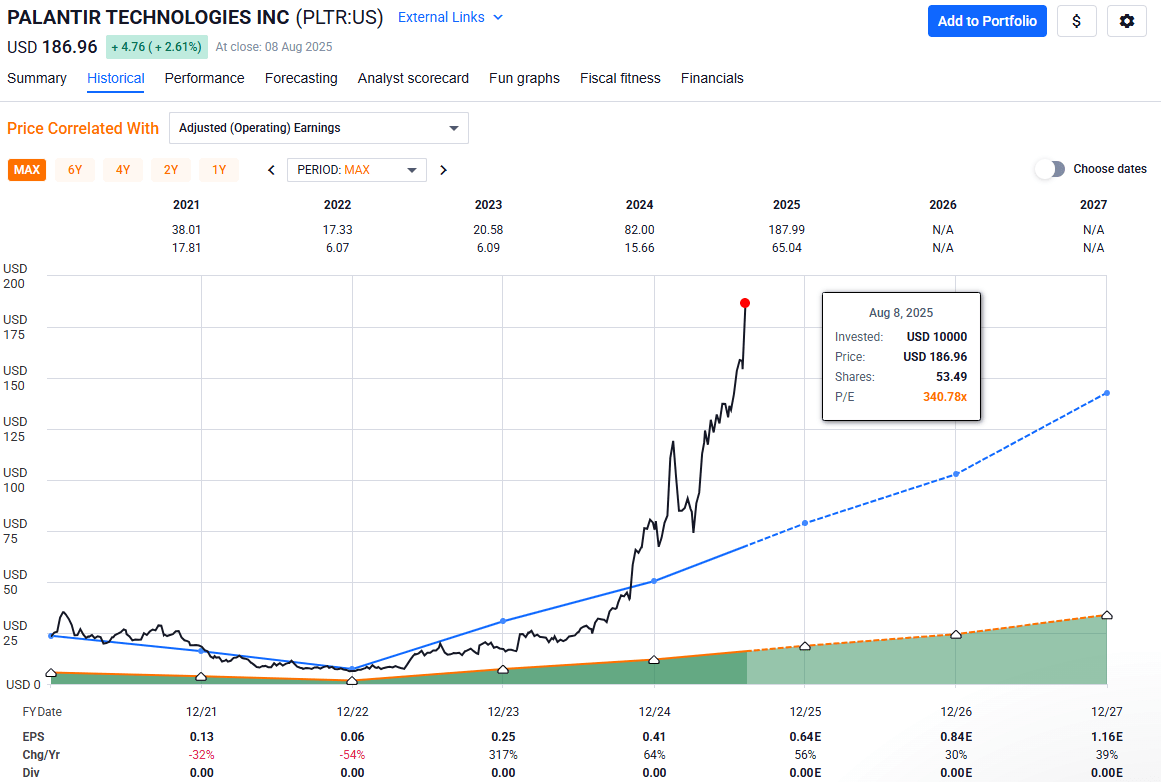Screen dimensions: 1161x782
Task: Open the Analyst scorecard view
Action: [413, 78]
